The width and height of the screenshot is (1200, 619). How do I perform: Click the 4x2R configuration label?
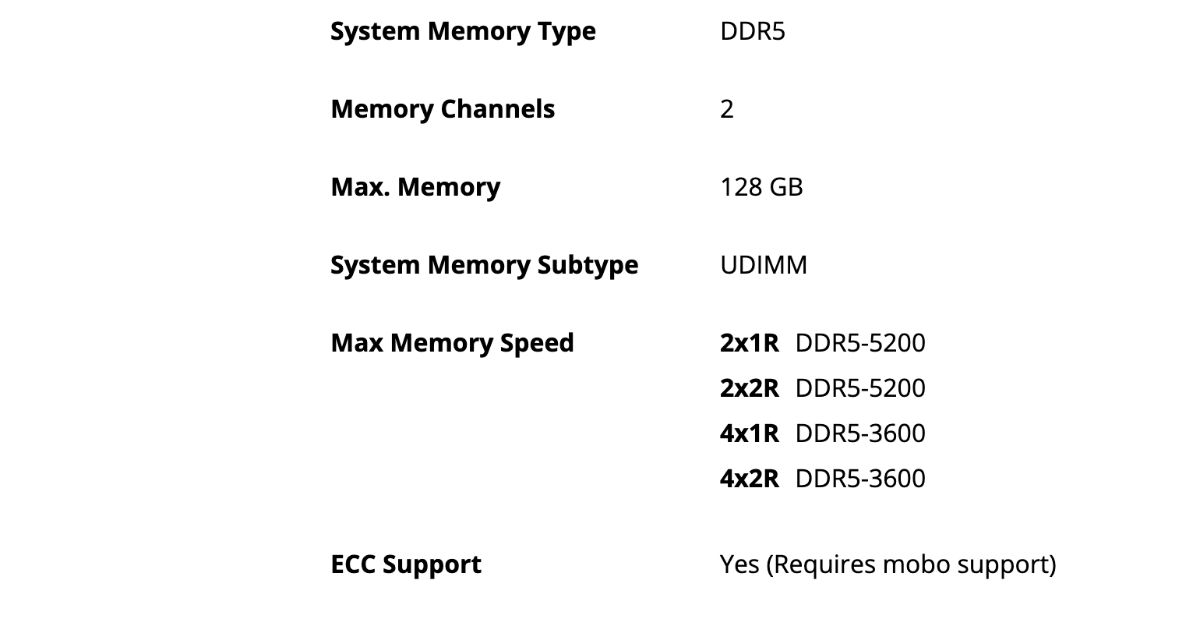tap(749, 479)
